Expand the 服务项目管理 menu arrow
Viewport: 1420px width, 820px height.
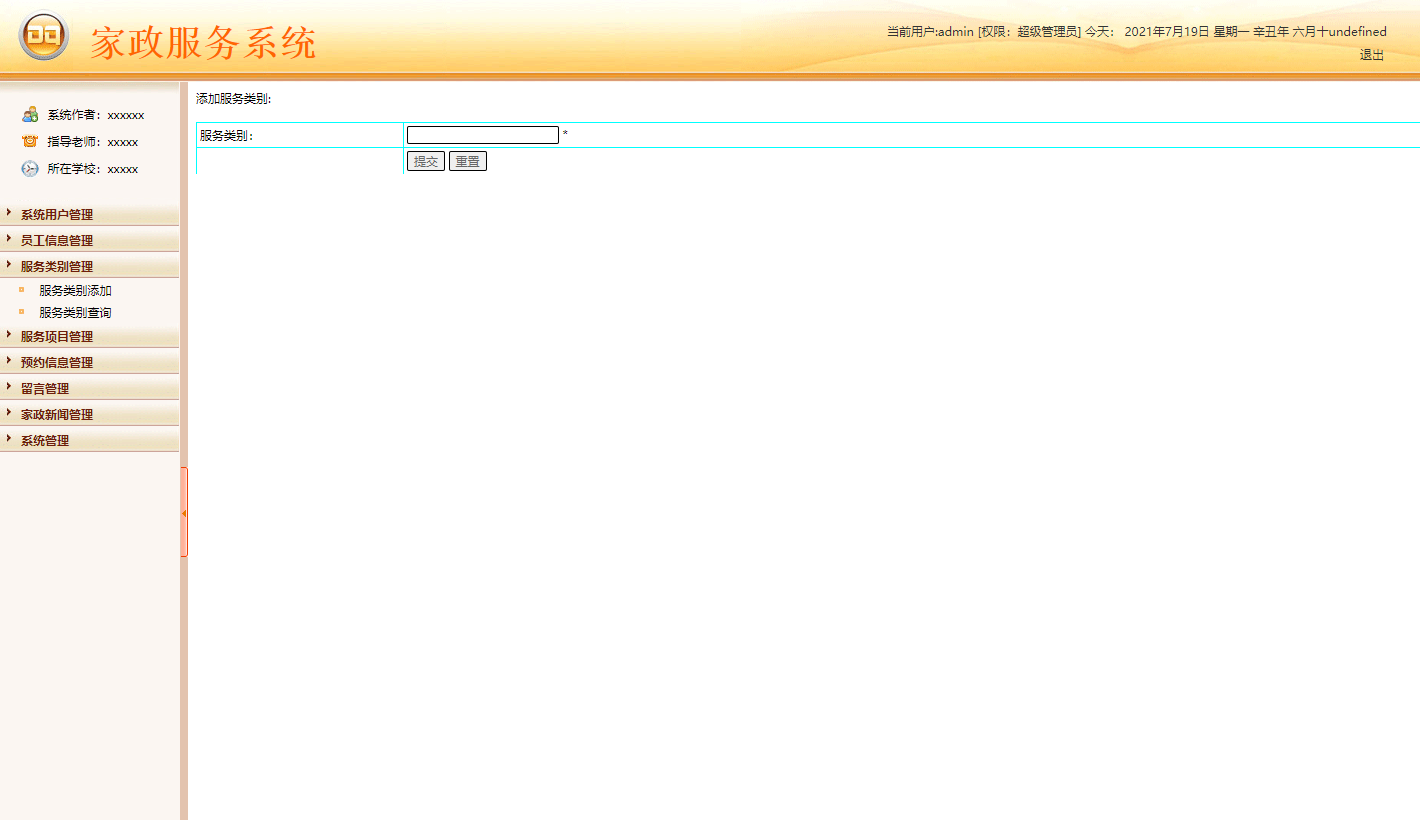9,334
